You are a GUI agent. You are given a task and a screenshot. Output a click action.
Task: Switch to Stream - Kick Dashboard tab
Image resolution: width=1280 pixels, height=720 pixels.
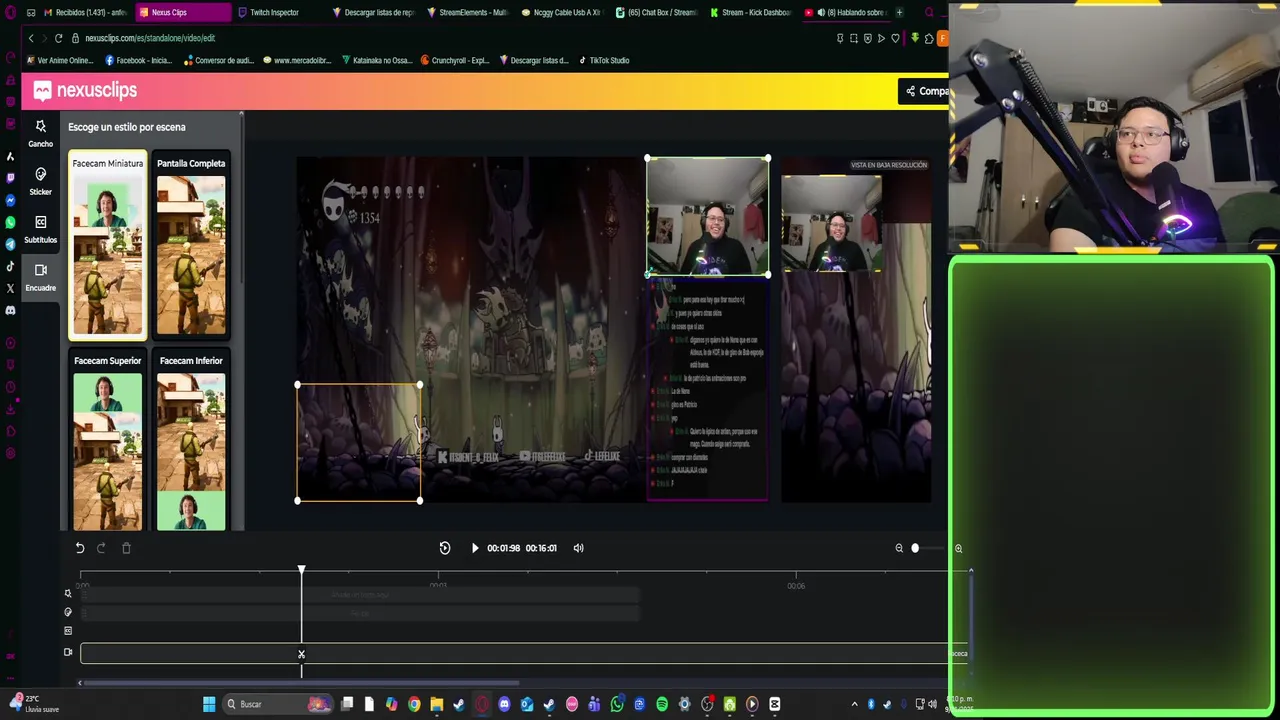pos(750,12)
